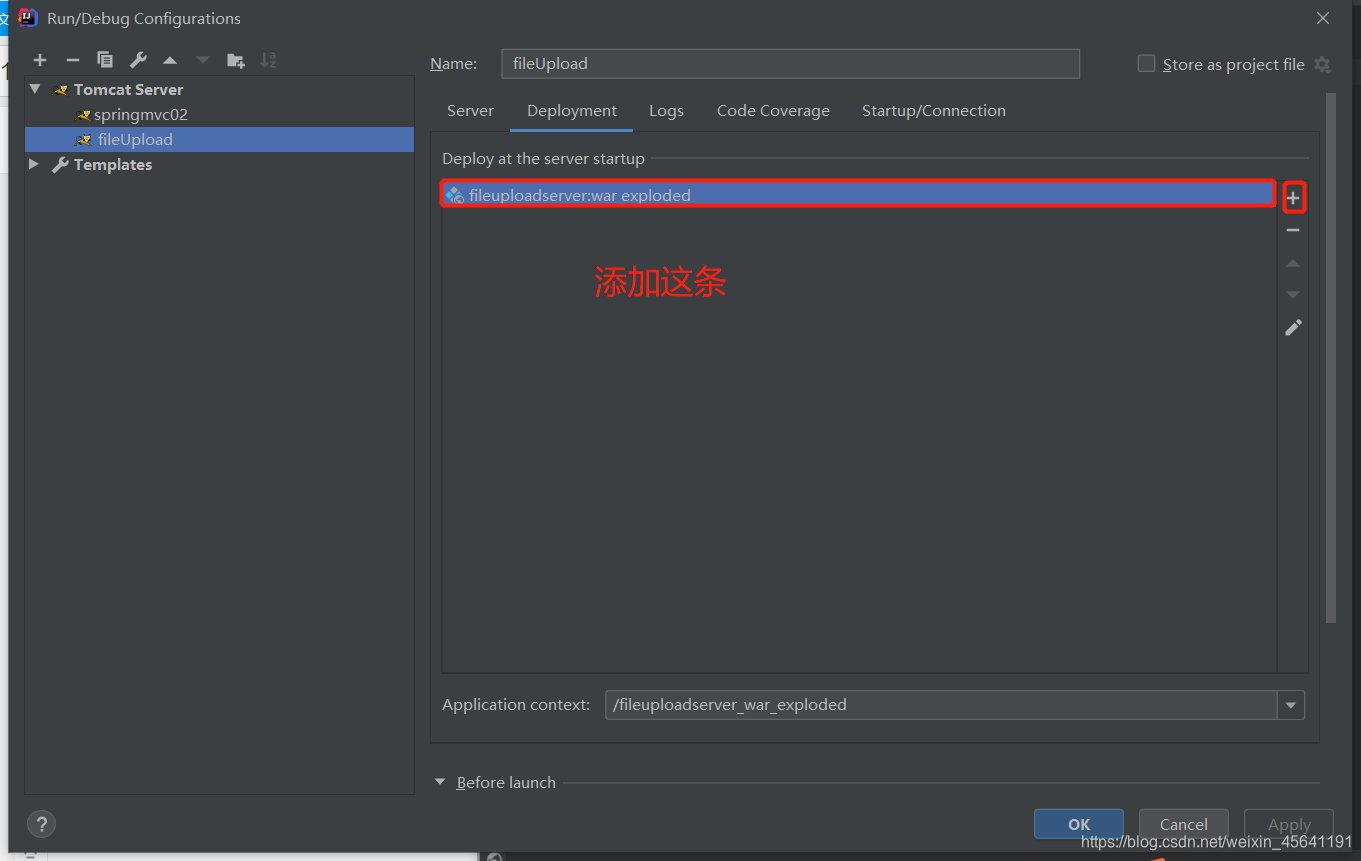
Task: Open the edit templates wrench icon
Action: (138, 60)
